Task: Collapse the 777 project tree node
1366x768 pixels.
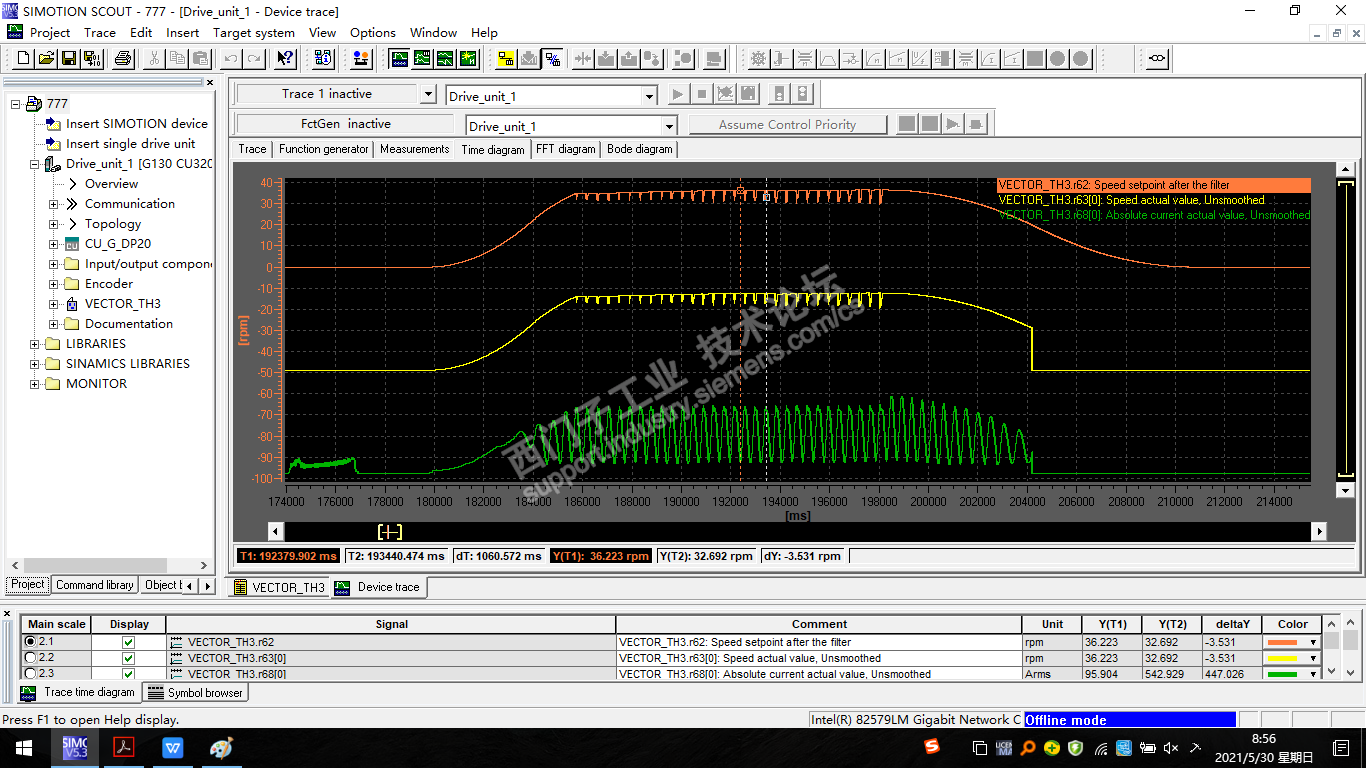Action: [16, 104]
